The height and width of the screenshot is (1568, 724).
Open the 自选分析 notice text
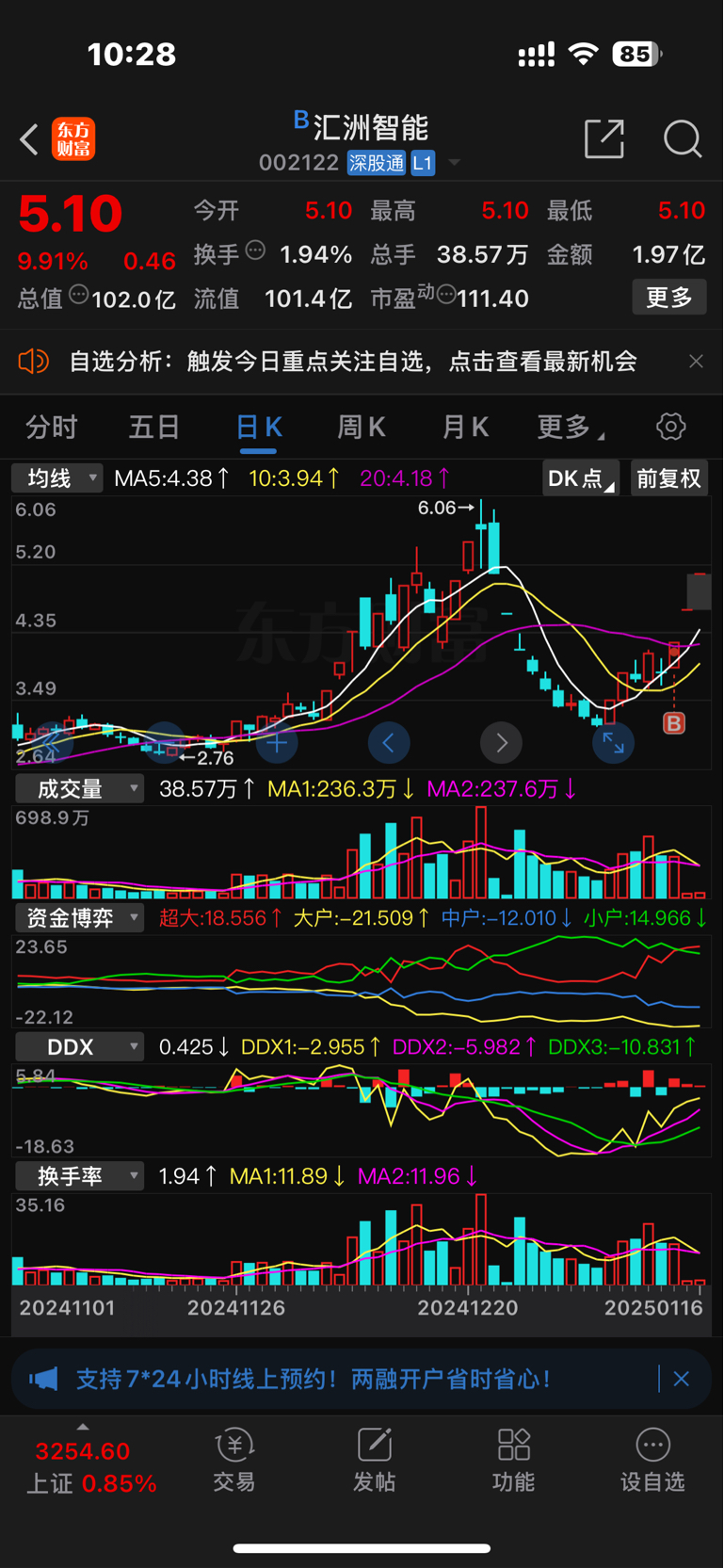point(353,362)
